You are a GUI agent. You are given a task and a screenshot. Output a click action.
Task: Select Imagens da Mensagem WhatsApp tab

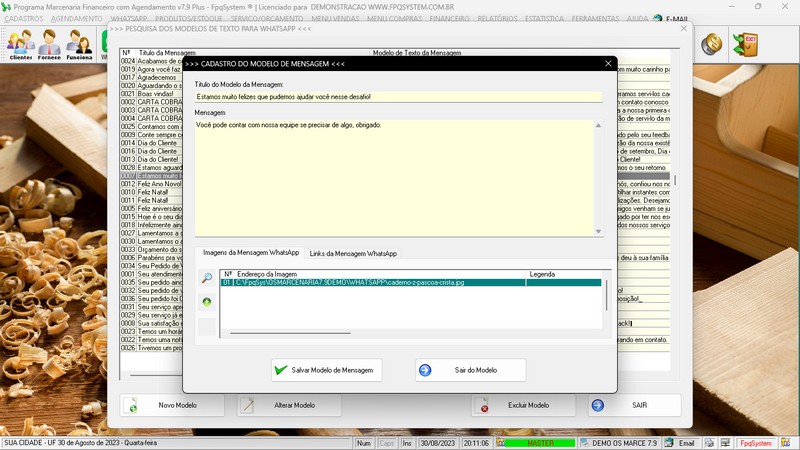coord(251,253)
